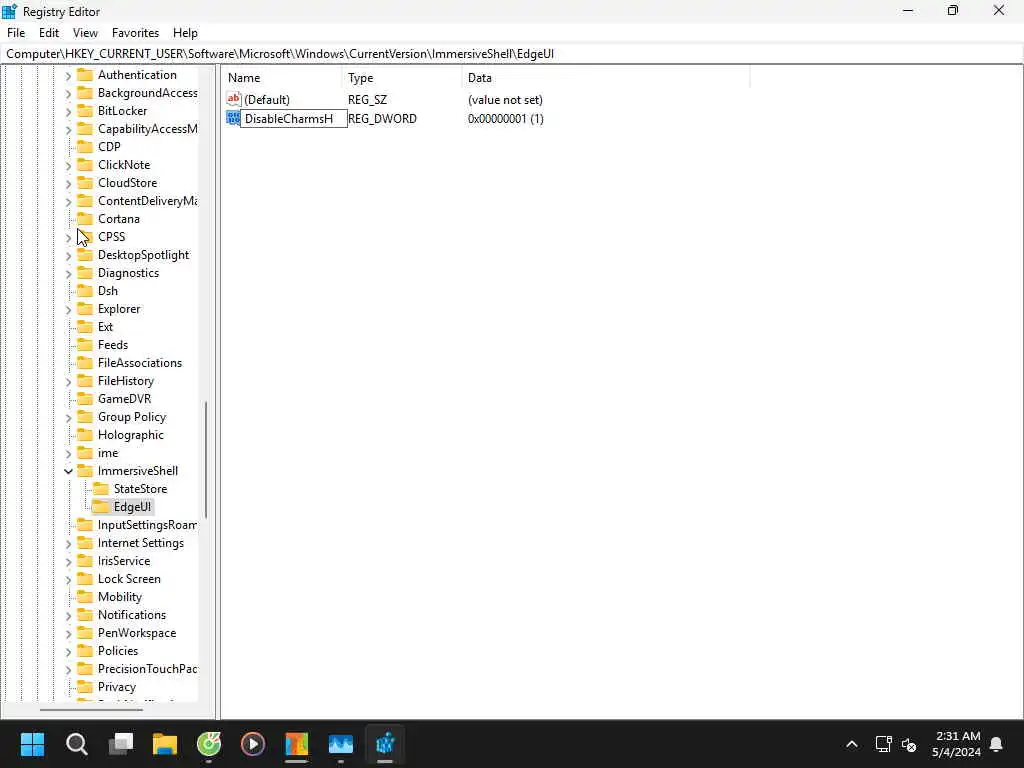Select the ContentDeliveryManager key

click(148, 201)
